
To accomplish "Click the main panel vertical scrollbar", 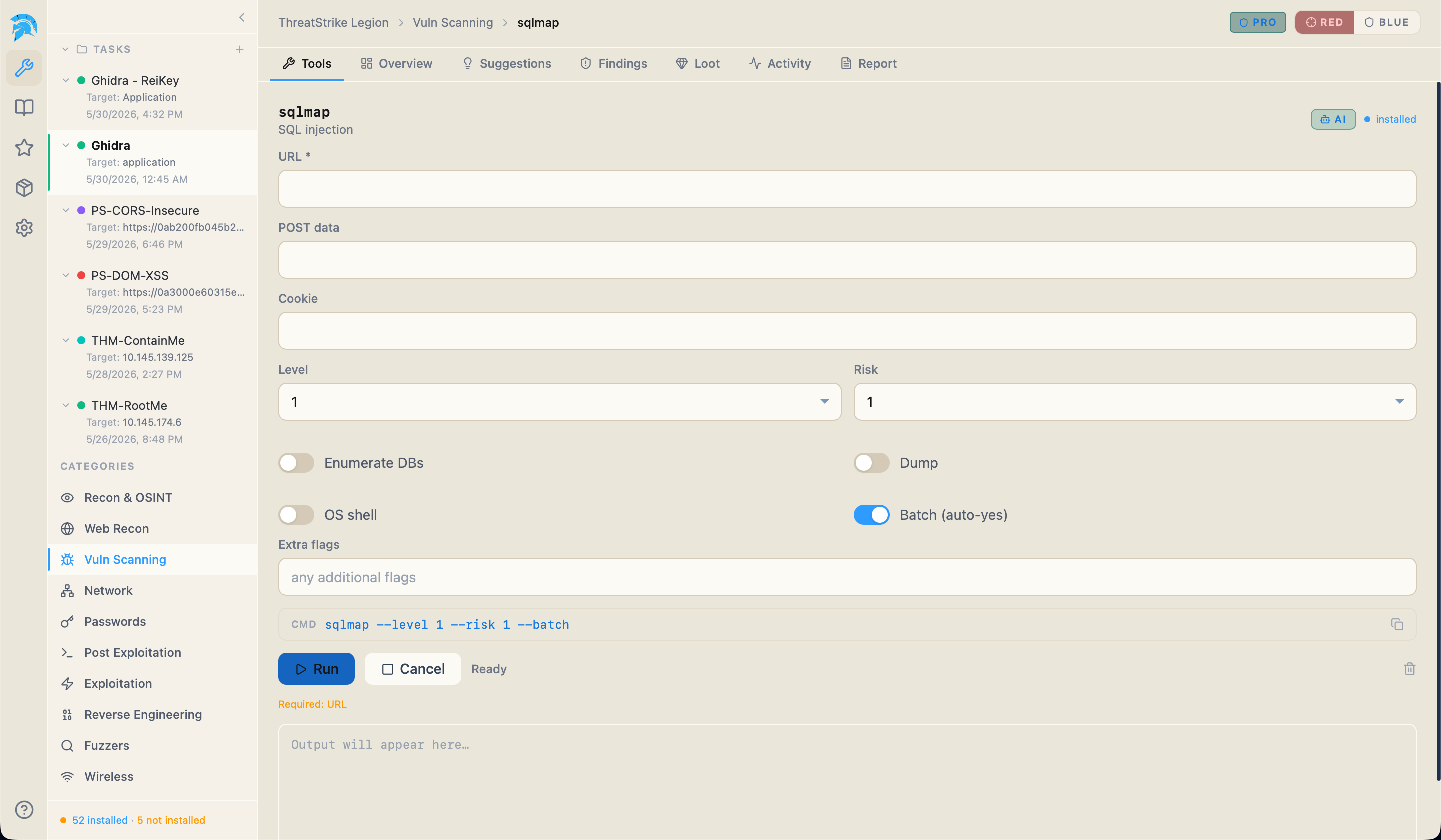I will click(1438, 432).
